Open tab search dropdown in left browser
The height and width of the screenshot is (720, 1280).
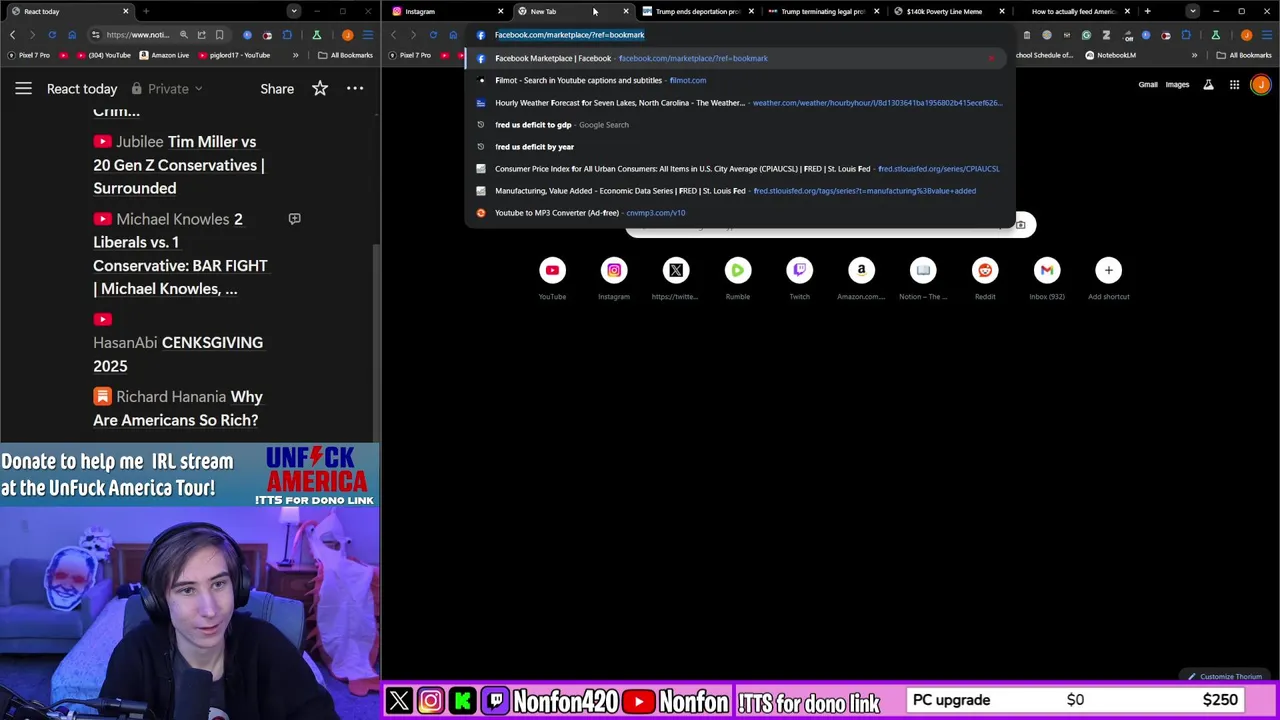click(293, 11)
